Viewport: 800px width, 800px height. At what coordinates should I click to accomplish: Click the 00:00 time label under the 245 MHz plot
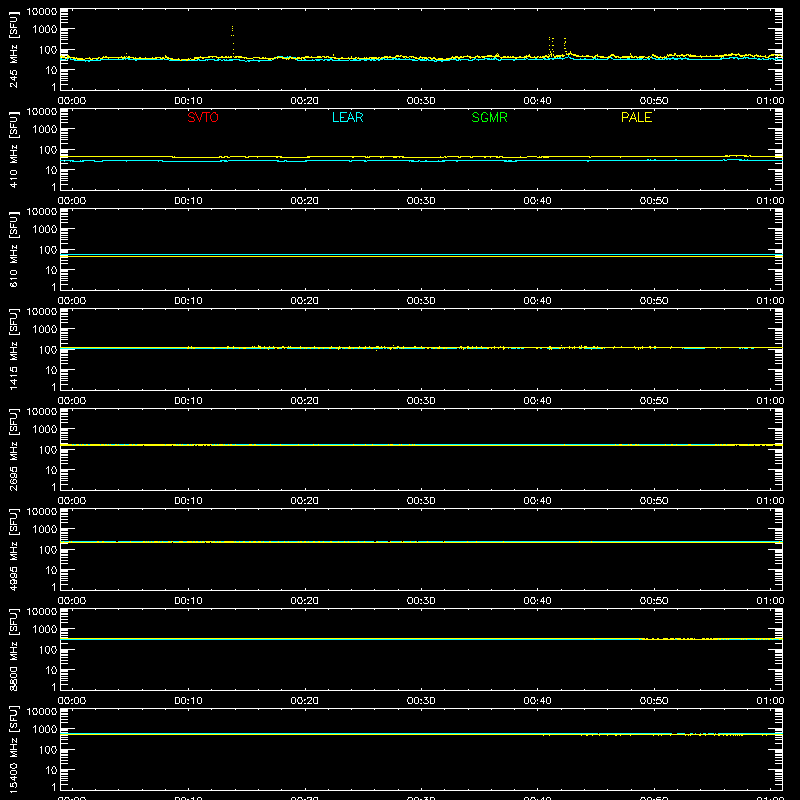72,101
